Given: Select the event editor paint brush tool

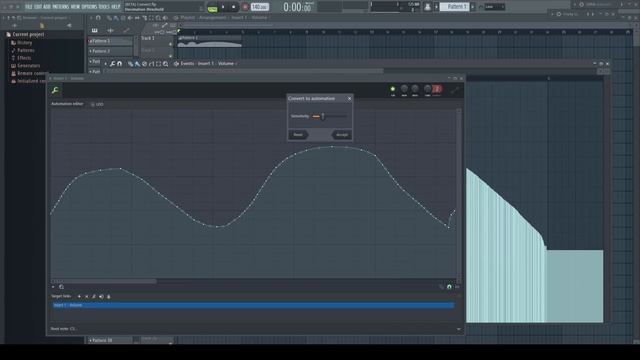Looking at the screenshot, I should (137, 64).
